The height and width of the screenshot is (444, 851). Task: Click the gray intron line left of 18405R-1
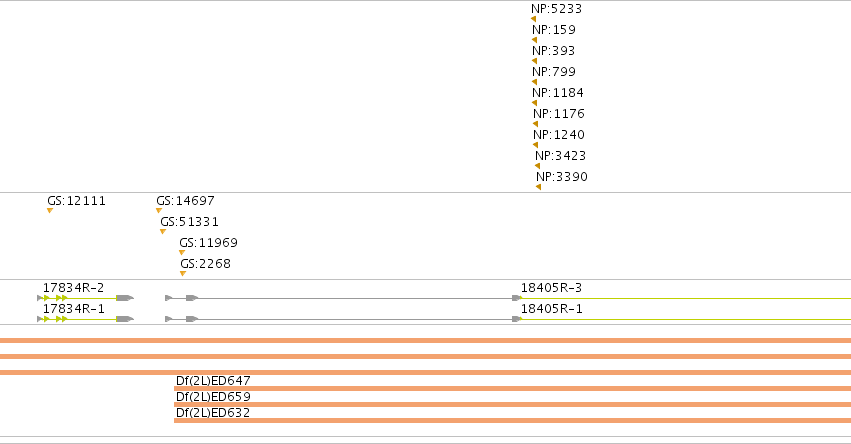355,319
